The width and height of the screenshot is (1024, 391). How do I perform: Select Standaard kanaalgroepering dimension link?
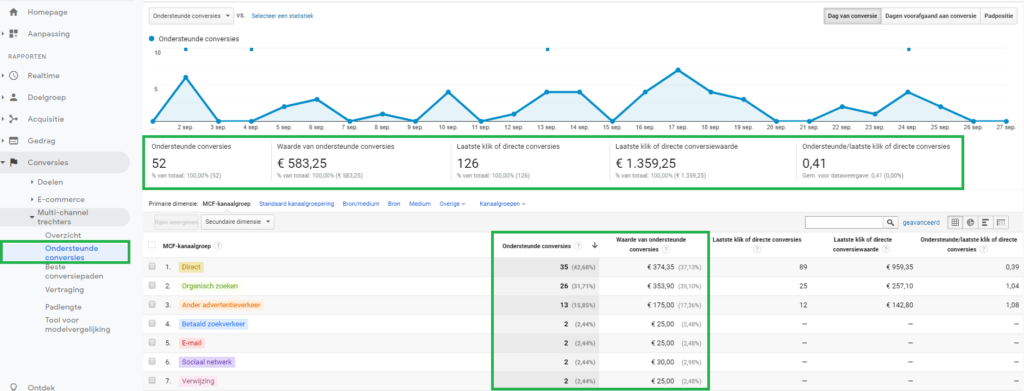[297, 204]
